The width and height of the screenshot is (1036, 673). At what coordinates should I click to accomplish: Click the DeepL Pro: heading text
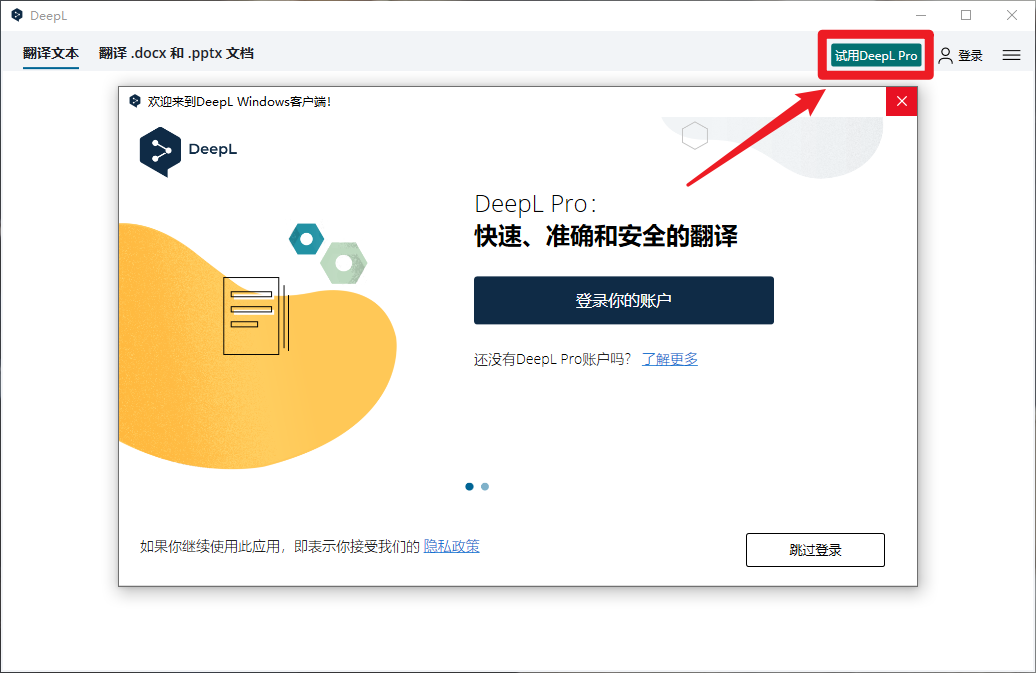[x=535, y=204]
